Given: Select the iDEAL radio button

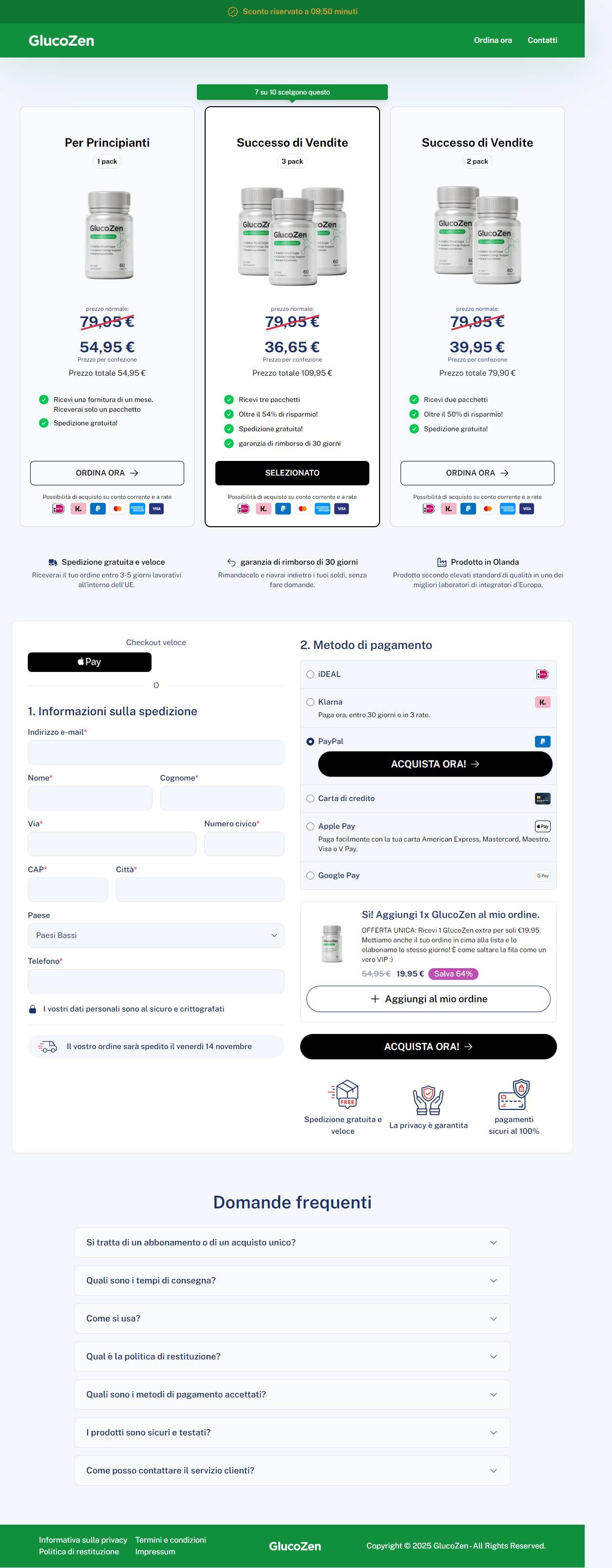Looking at the screenshot, I should point(310,674).
